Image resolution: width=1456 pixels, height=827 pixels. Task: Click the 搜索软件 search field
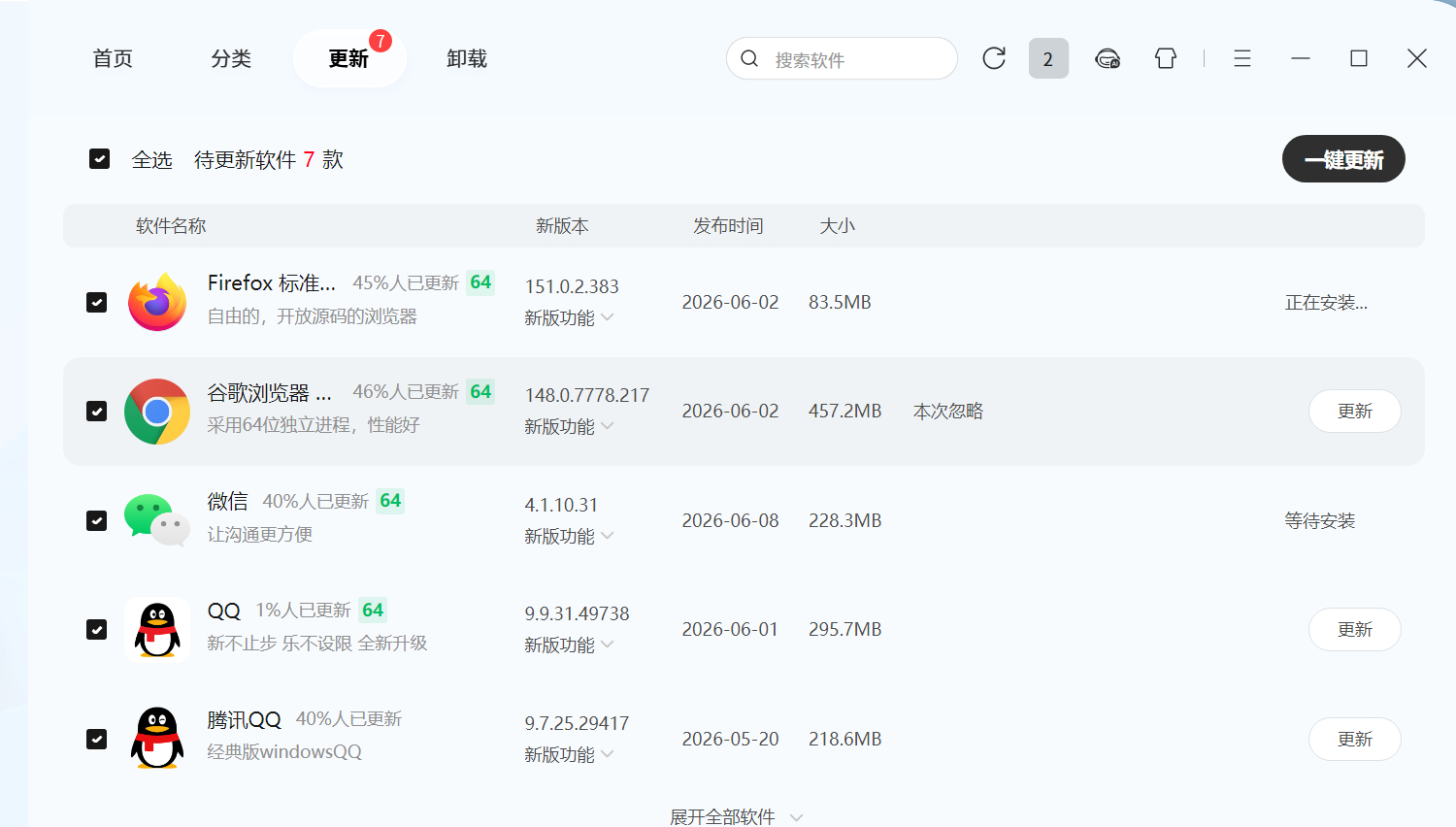pyautogui.click(x=842, y=58)
